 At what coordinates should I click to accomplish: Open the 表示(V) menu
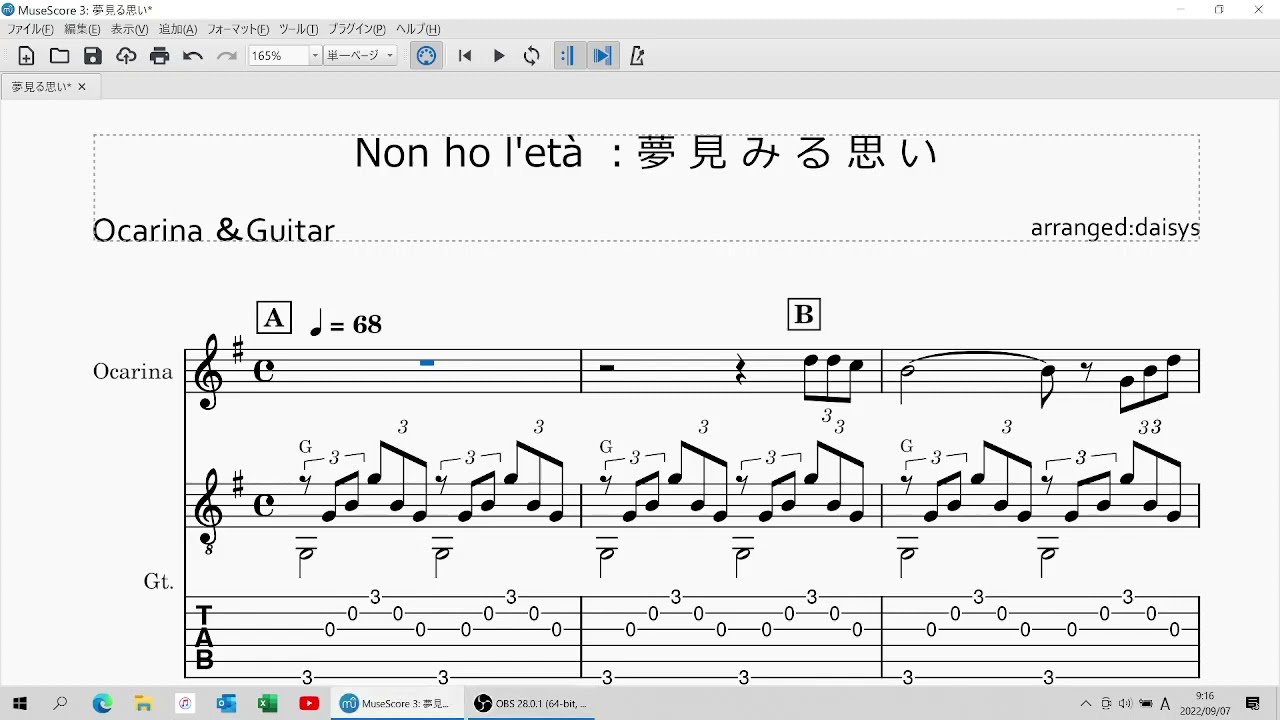[x=129, y=30]
